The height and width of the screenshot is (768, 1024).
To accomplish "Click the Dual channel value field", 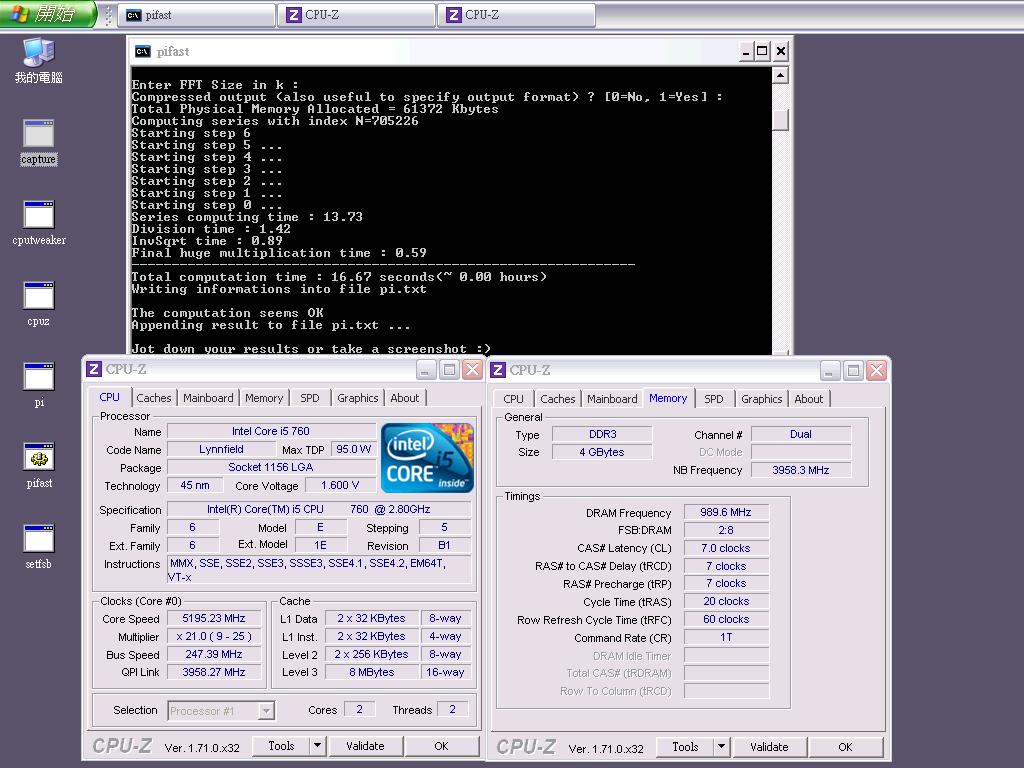I will 801,434.
